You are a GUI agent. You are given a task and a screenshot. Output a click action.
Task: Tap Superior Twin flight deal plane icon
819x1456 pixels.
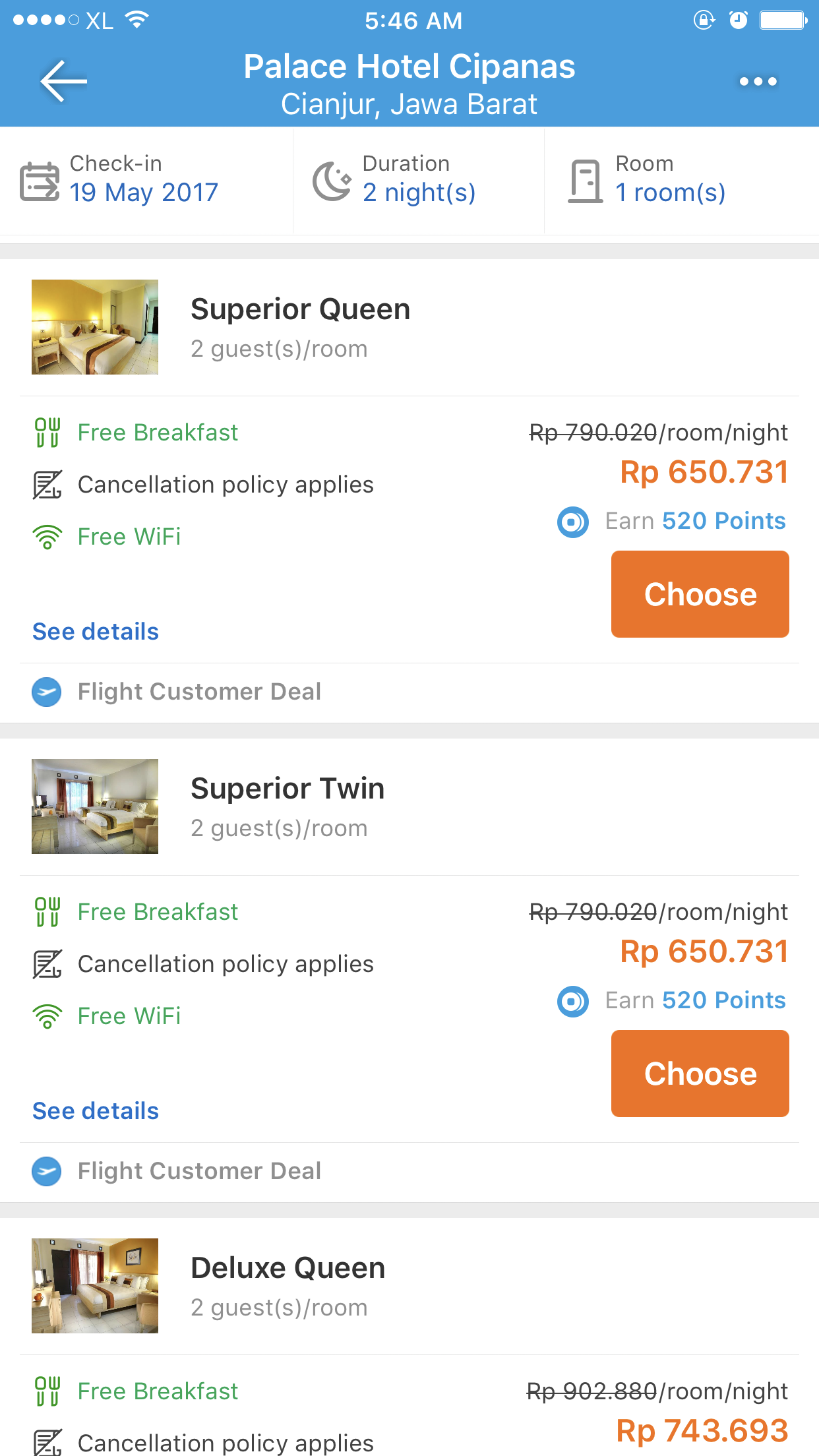(x=47, y=1172)
